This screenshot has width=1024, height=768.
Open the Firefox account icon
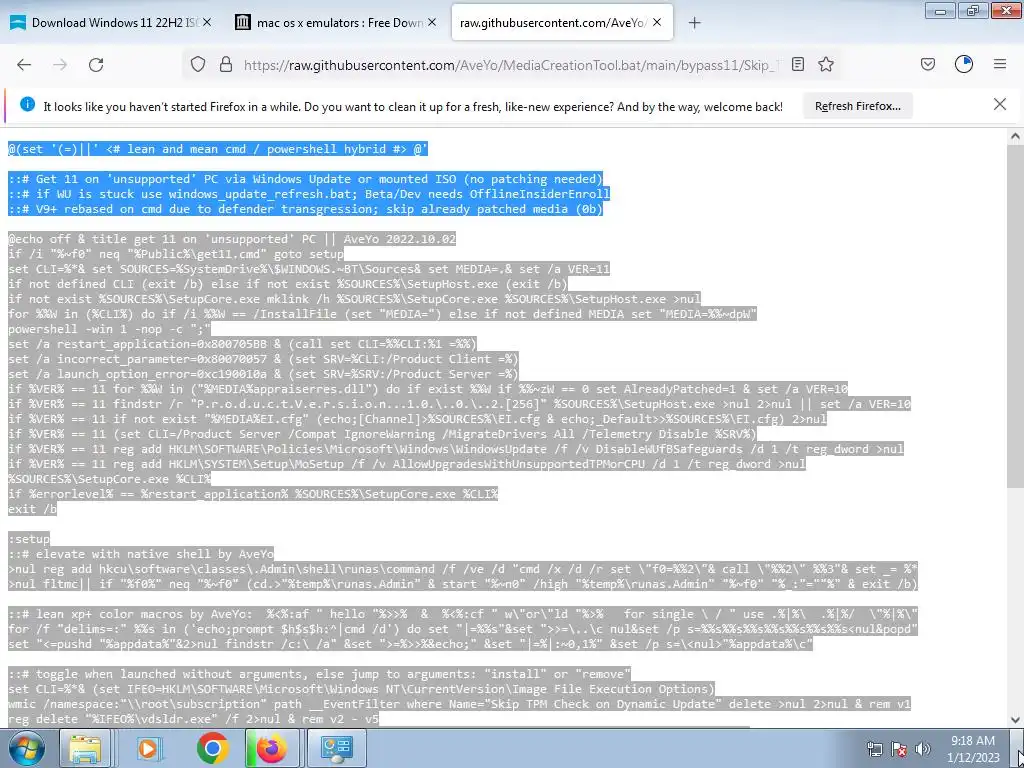pyautogui.click(x=964, y=64)
